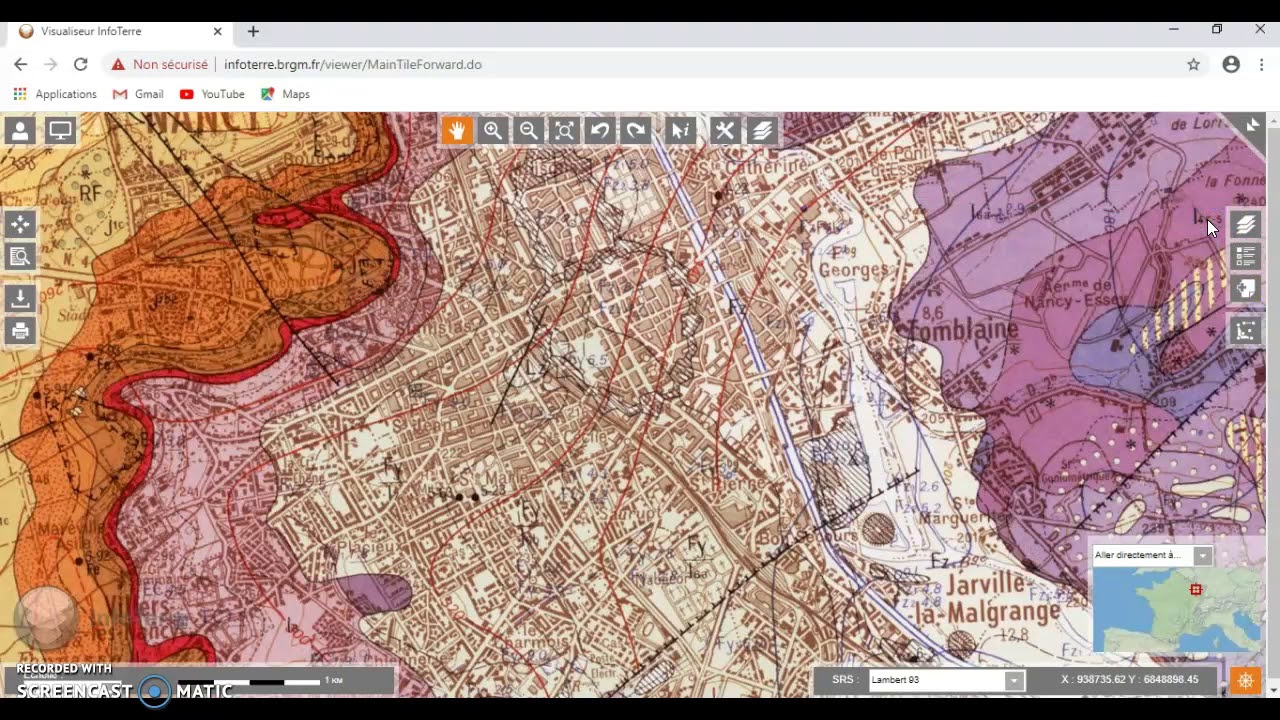Open a new browser tab

(253, 32)
